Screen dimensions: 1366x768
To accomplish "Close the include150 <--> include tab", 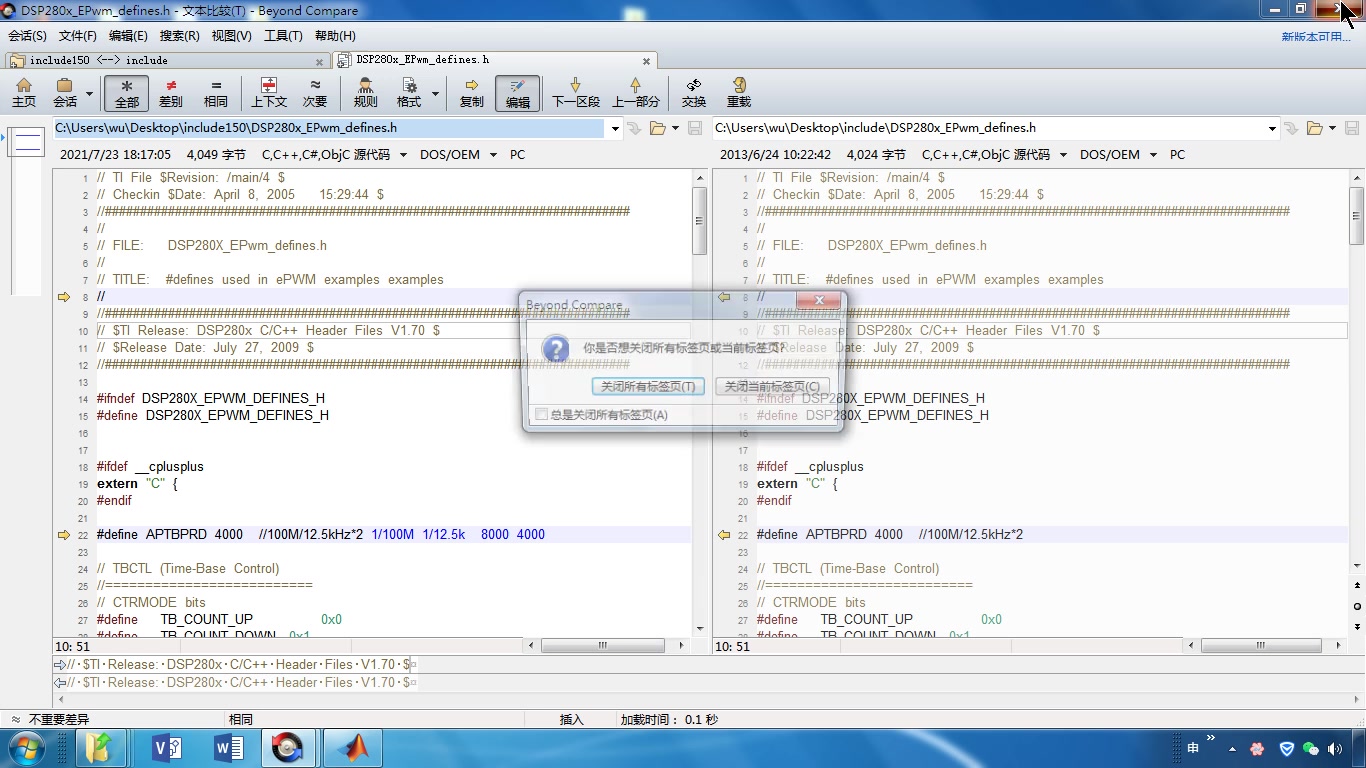I will coord(319,61).
